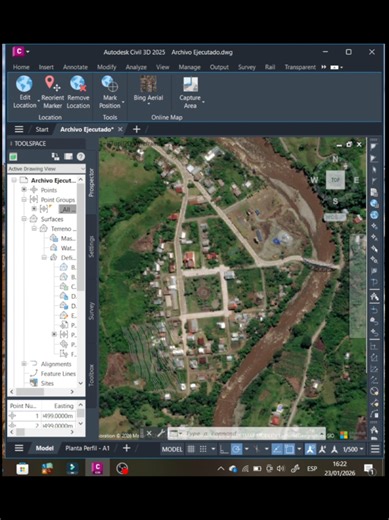Expand the Alignments tree node
The height and width of the screenshot is (520, 389).
[24, 364]
